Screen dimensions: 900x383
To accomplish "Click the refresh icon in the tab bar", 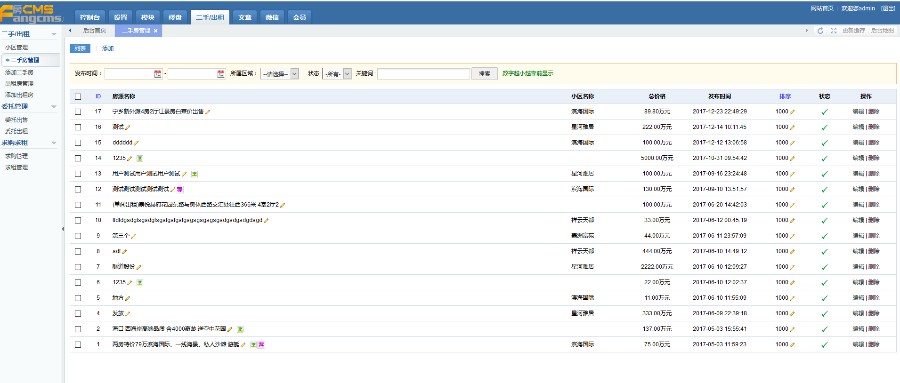I will (x=820, y=30).
